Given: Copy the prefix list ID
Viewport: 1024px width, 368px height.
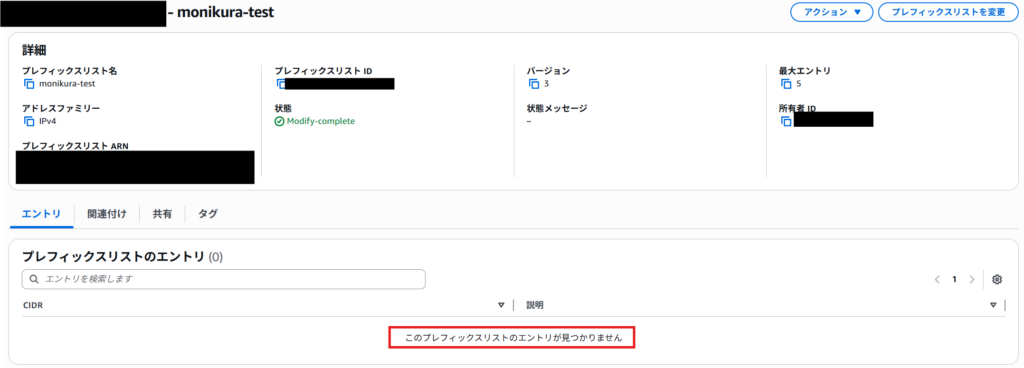Looking at the screenshot, I should [x=281, y=84].
